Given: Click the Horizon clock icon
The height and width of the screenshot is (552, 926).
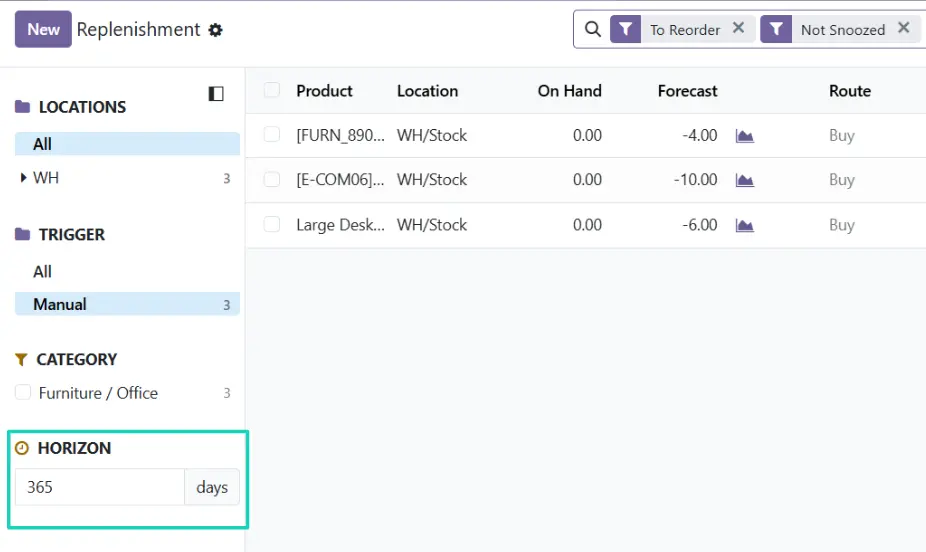Looking at the screenshot, I should pyautogui.click(x=22, y=448).
